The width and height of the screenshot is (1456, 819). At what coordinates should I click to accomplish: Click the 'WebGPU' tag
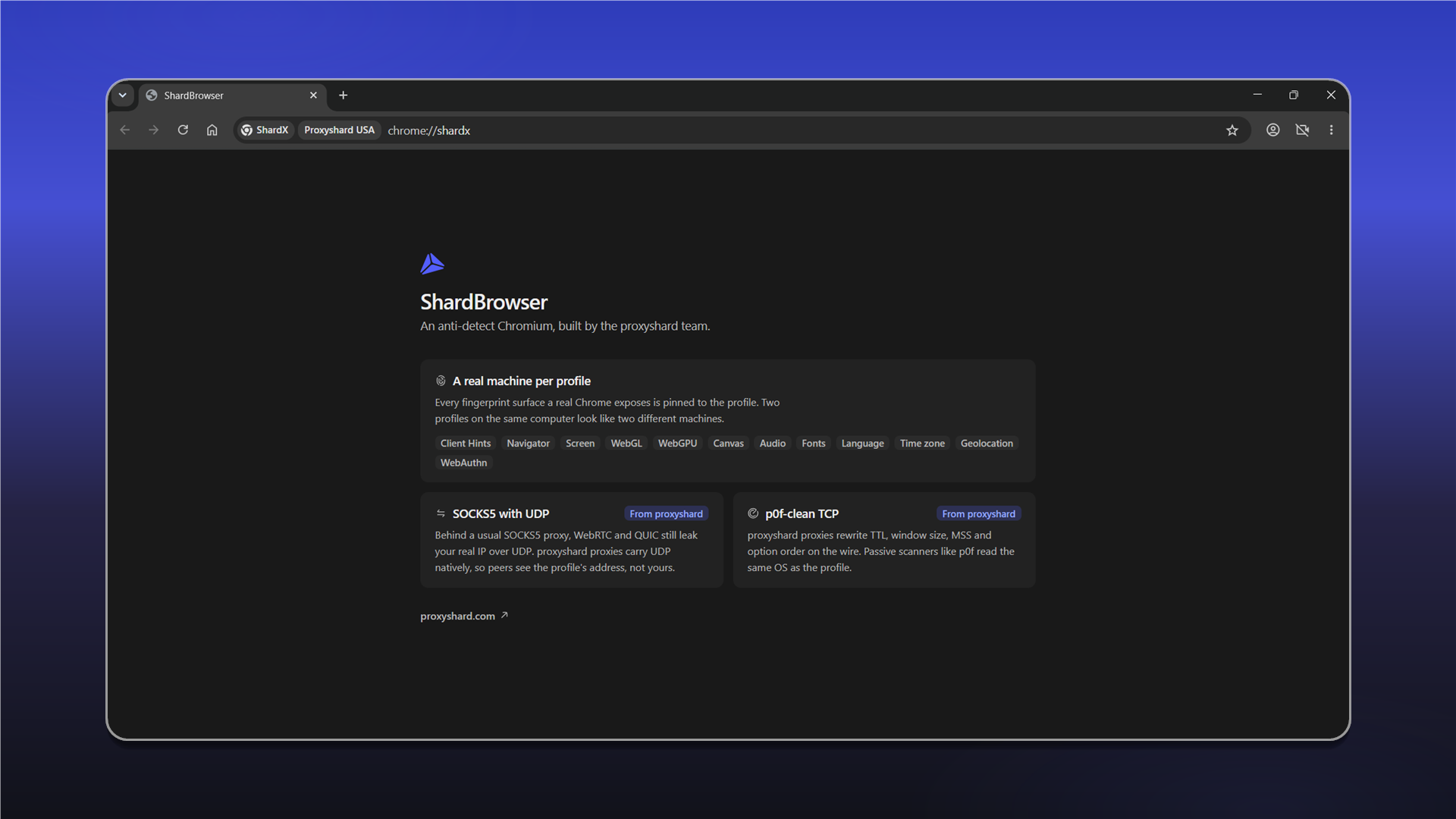click(x=677, y=444)
